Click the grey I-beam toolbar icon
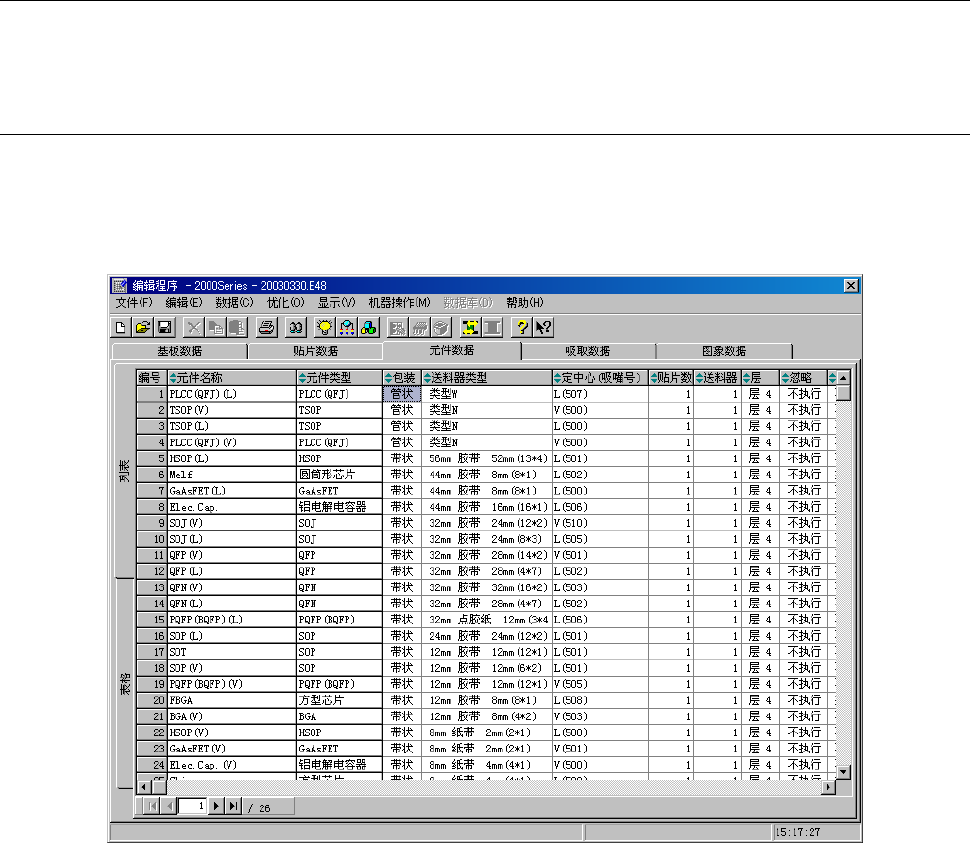This screenshot has width=970, height=843. (x=492, y=327)
